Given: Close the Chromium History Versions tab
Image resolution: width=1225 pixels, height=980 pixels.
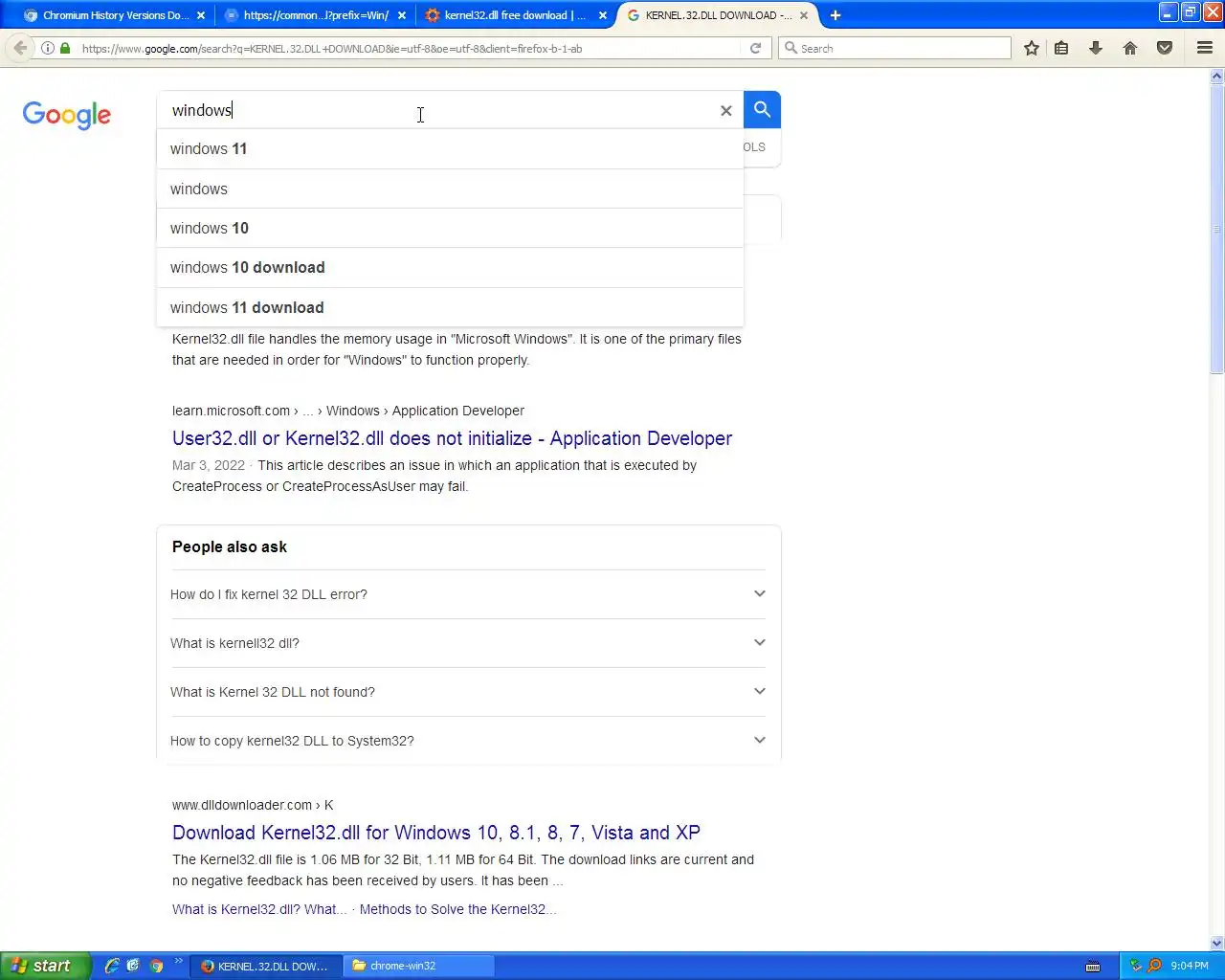Looking at the screenshot, I should pyautogui.click(x=201, y=15).
